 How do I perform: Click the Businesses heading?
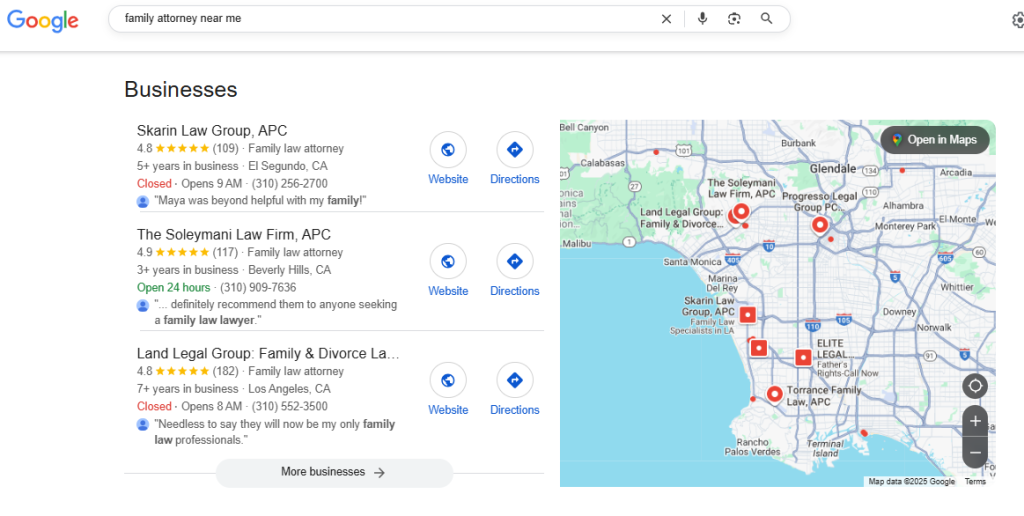[181, 89]
